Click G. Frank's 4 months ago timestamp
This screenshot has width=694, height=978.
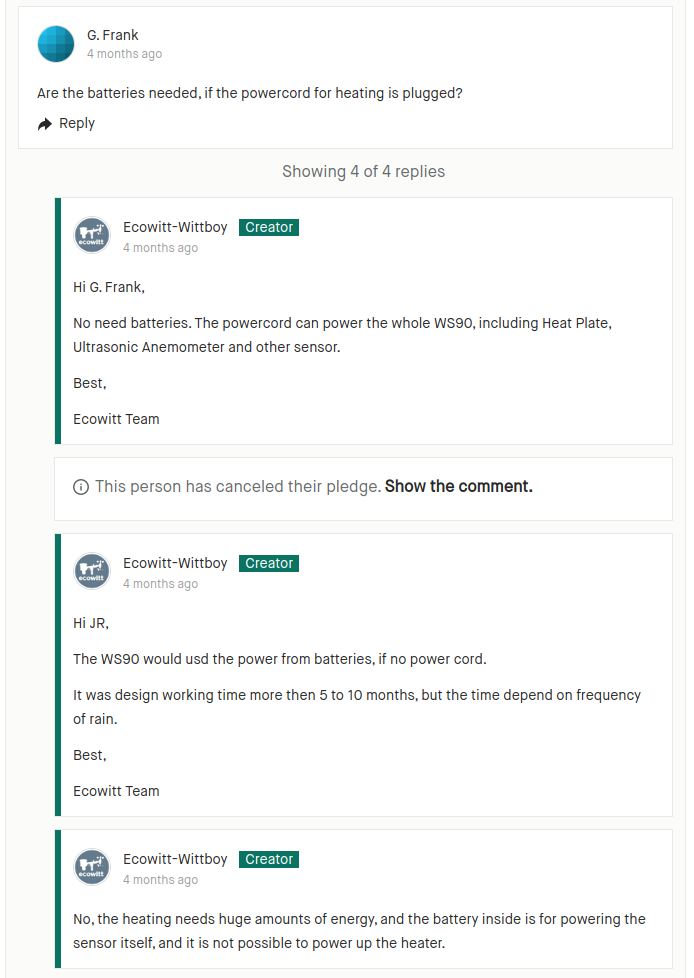pyautogui.click(x=124, y=54)
